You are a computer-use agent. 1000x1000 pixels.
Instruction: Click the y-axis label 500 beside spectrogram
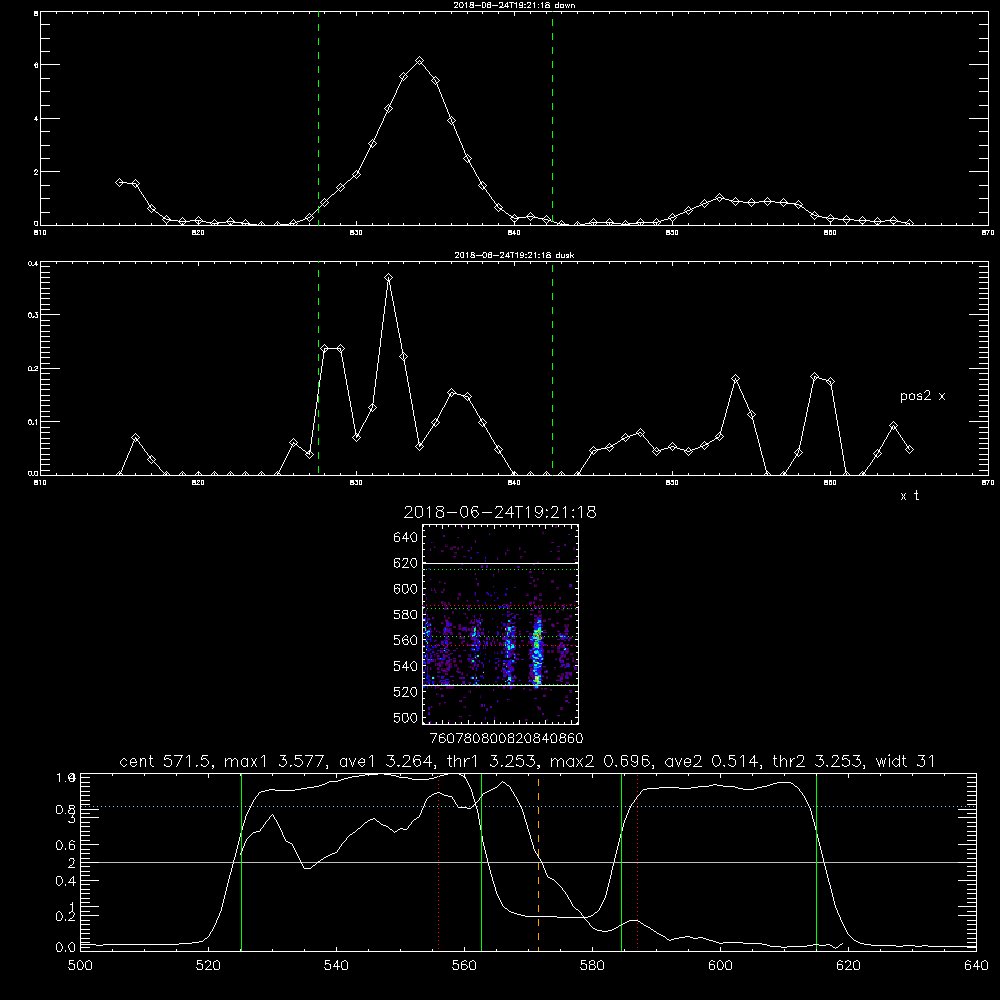pos(405,718)
